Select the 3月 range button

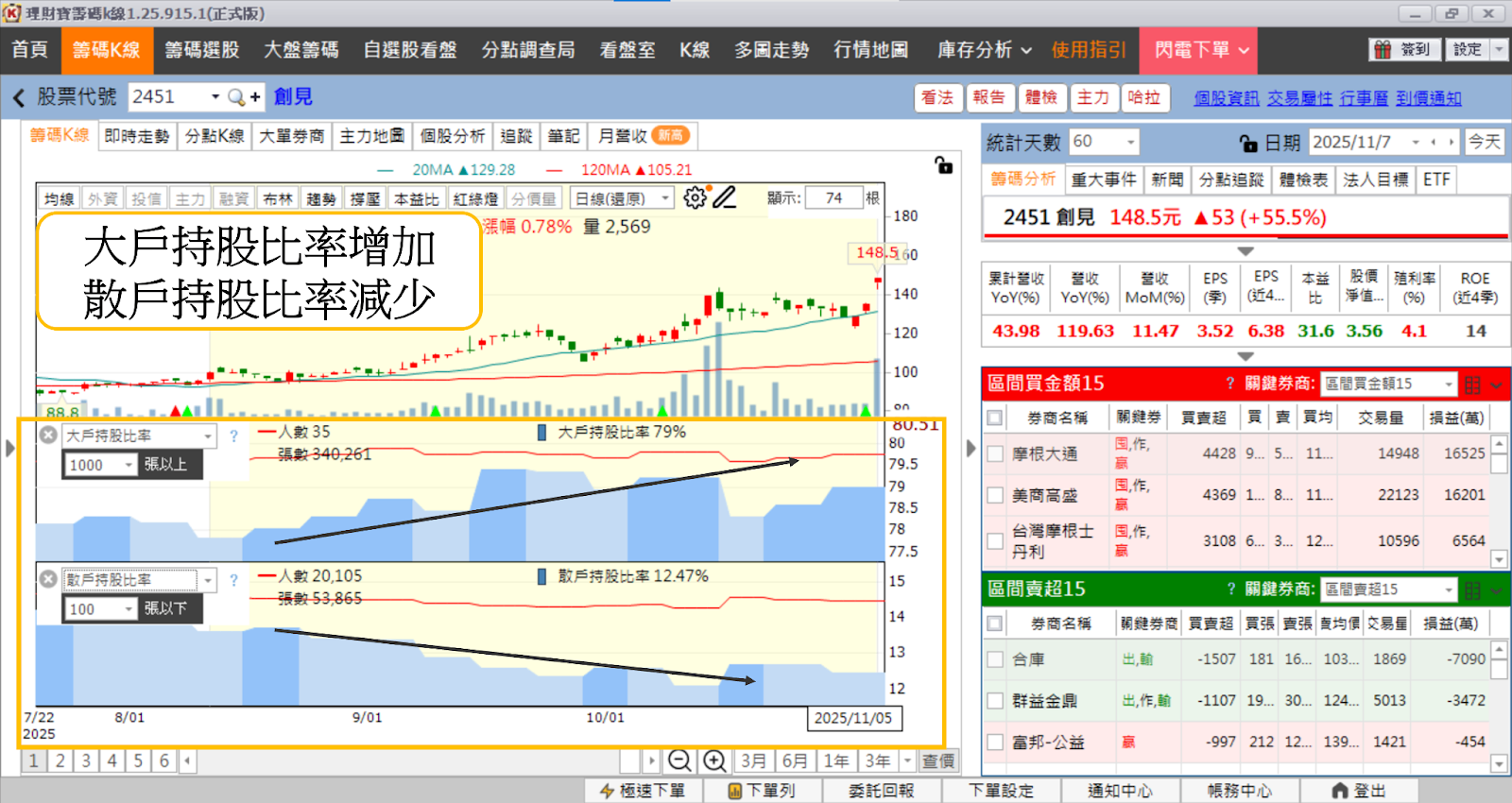click(x=754, y=760)
